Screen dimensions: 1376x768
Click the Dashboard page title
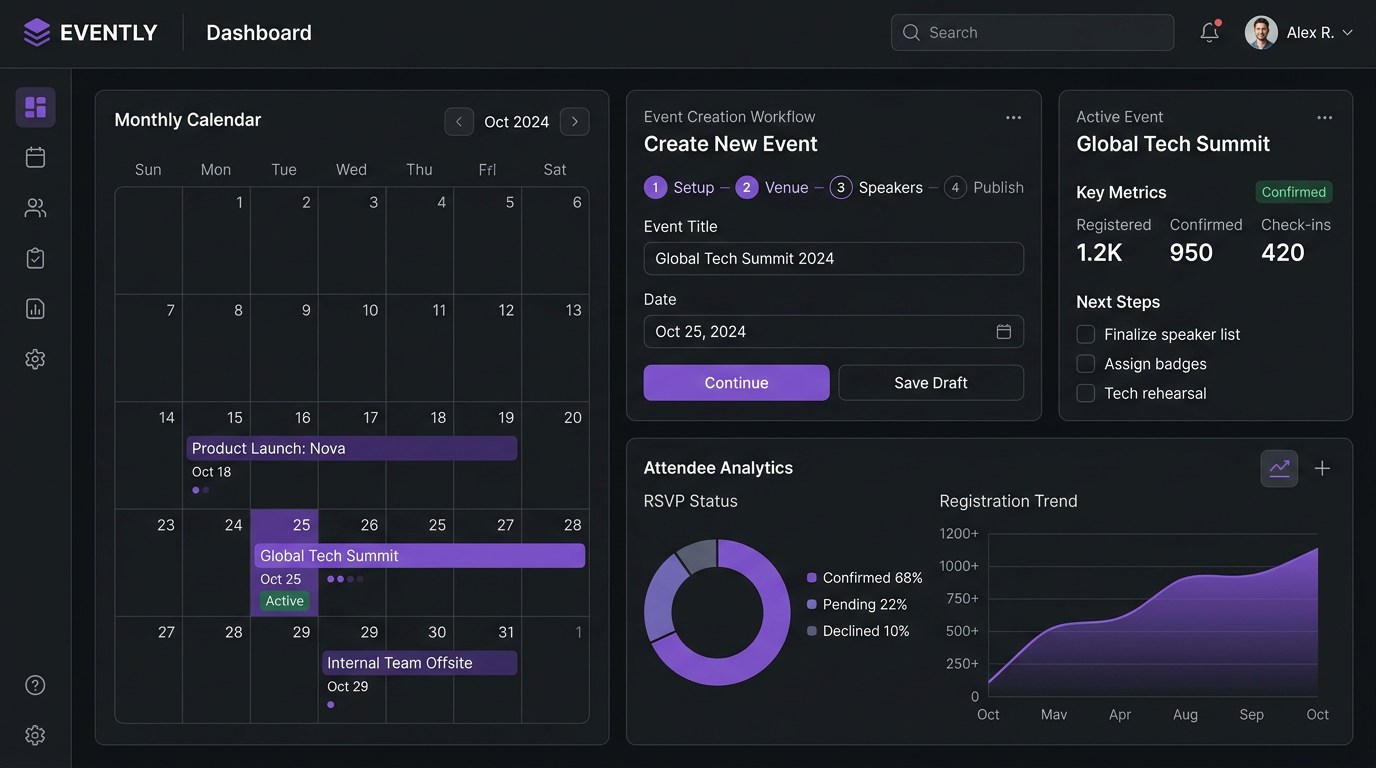[x=259, y=33]
